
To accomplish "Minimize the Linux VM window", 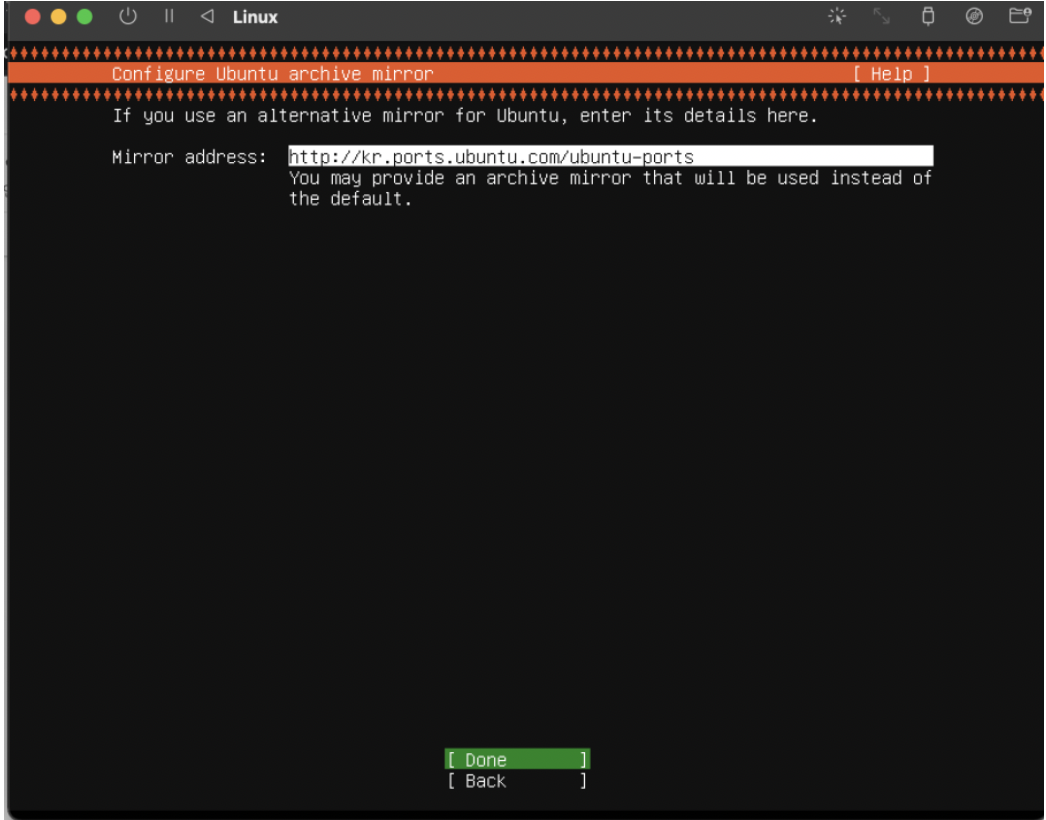I will click(x=59, y=17).
